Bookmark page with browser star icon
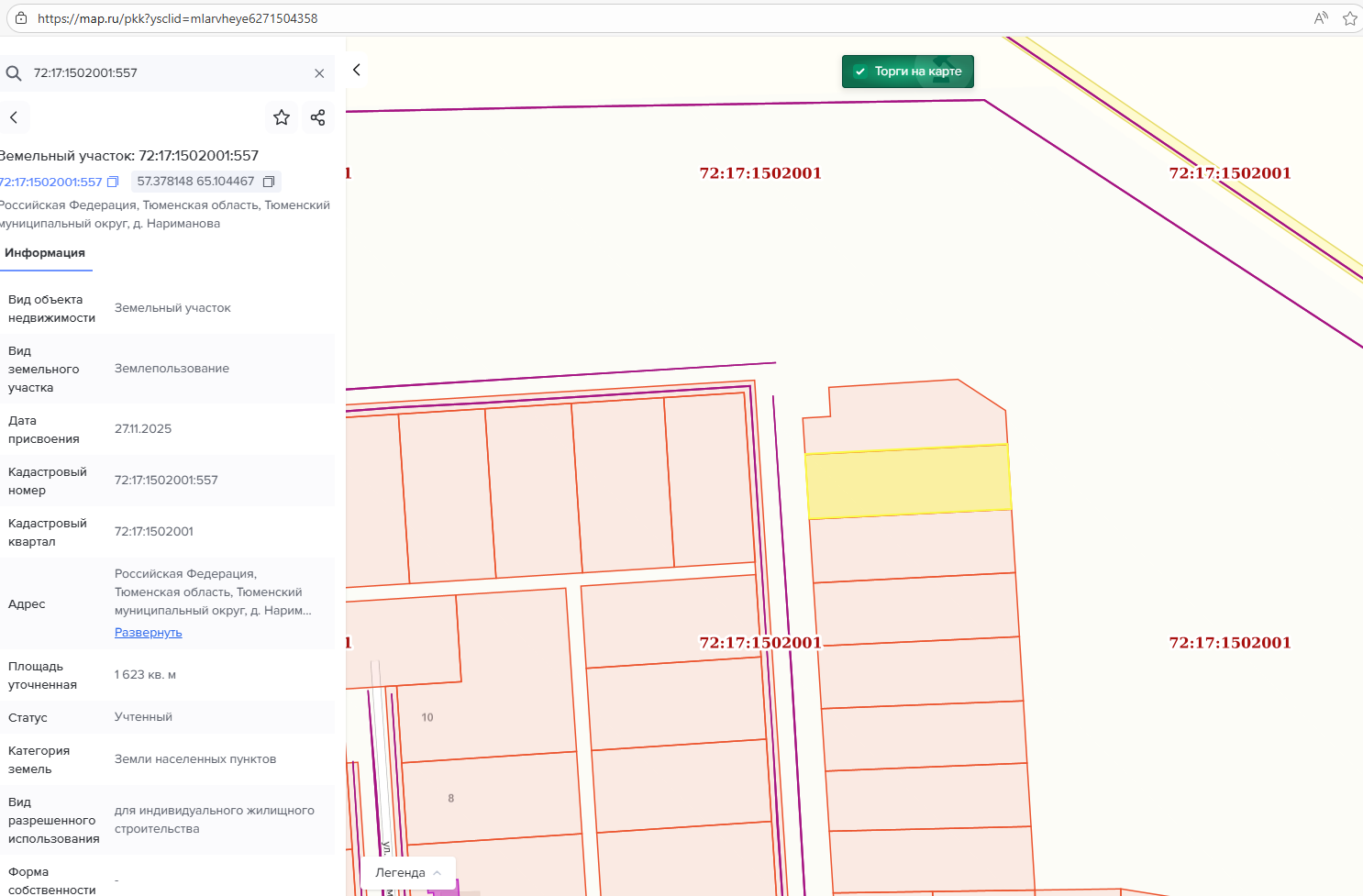This screenshot has width=1363, height=896. 1349,18
